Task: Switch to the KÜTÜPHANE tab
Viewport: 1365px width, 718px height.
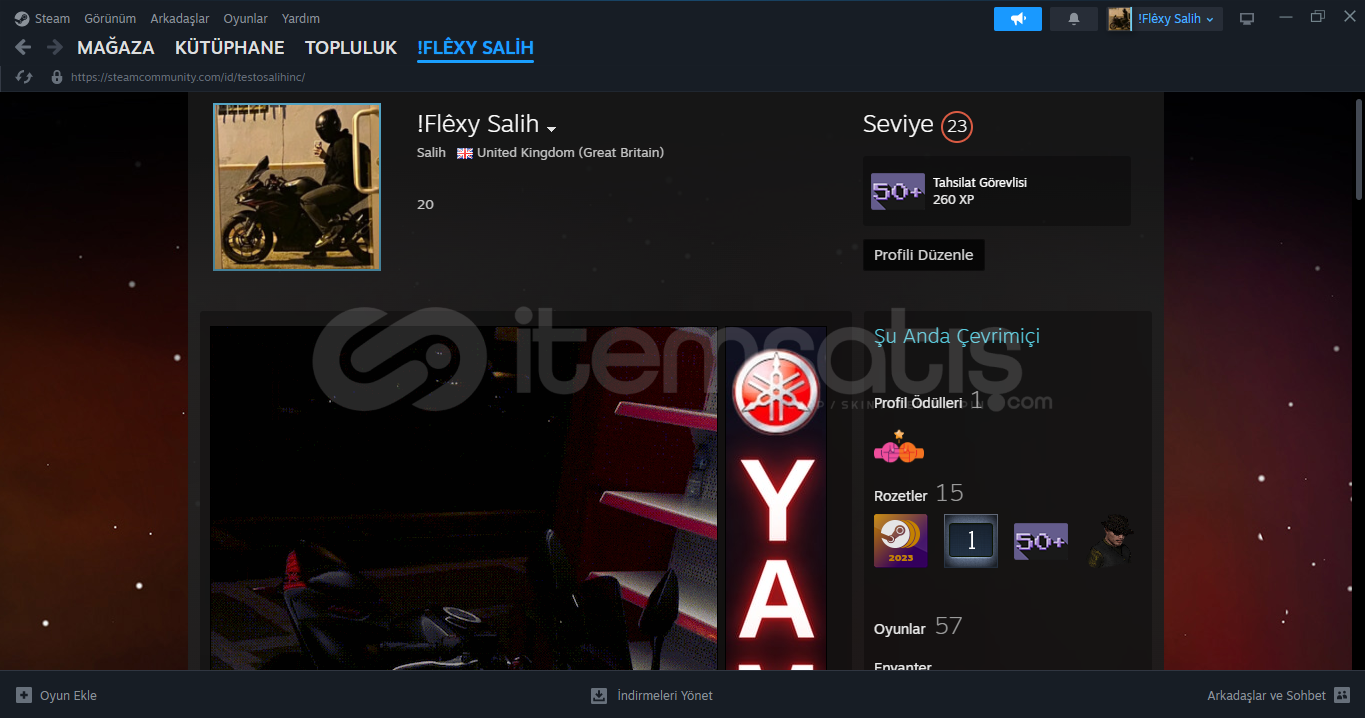Action: tap(229, 47)
